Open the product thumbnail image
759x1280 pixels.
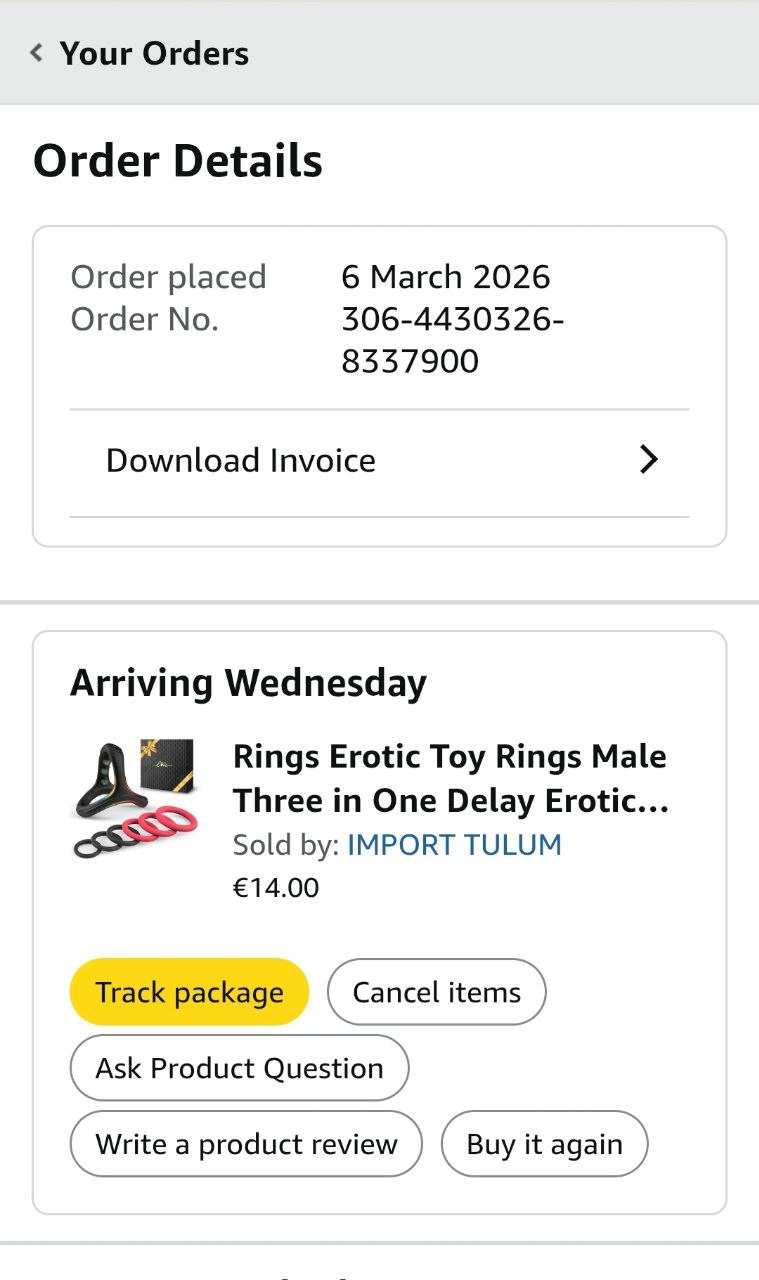pos(134,800)
